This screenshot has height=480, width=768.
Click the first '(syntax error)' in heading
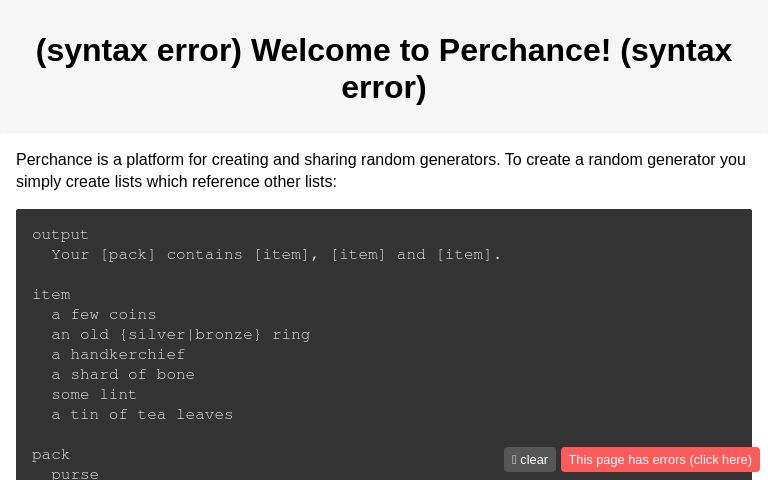pos(139,50)
